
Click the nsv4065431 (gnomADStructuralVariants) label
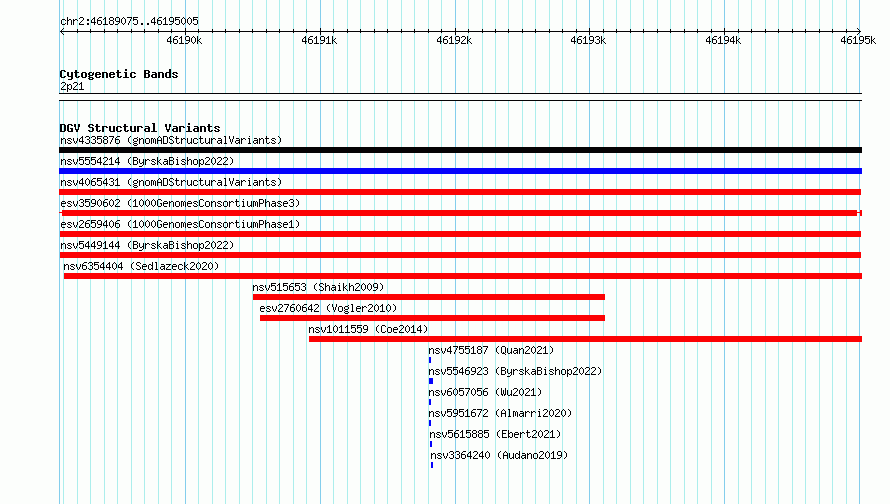171,182
